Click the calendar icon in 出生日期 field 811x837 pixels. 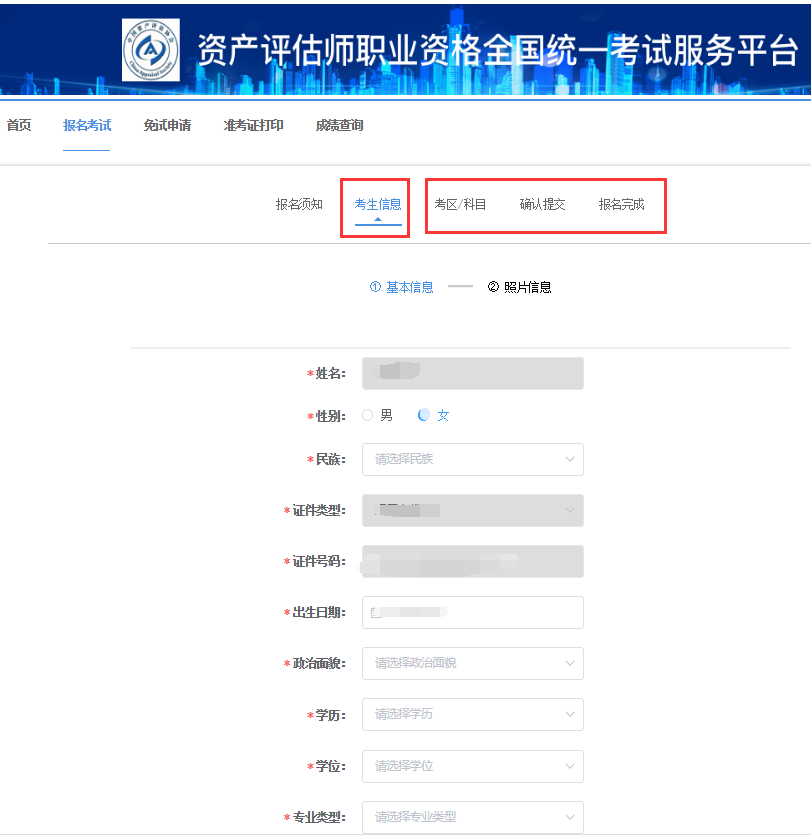click(x=376, y=612)
